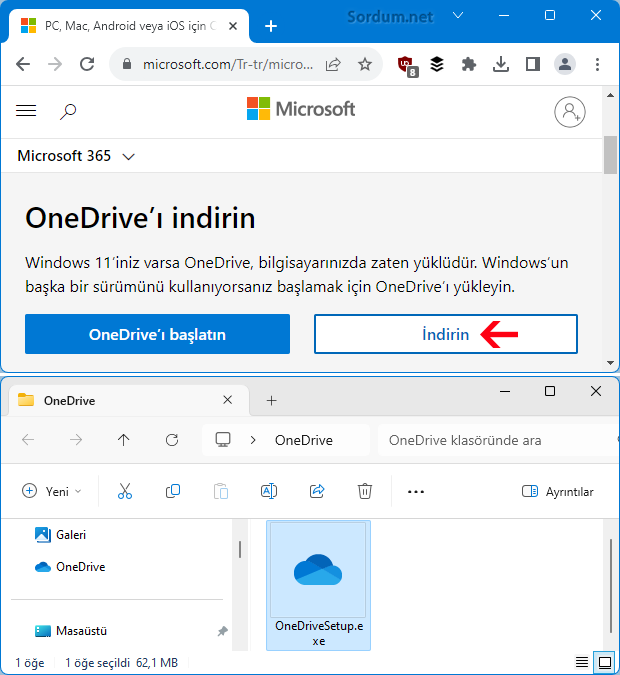Screen dimensions: 620x675
Task: Open the browser profile avatar
Action: click(565, 65)
